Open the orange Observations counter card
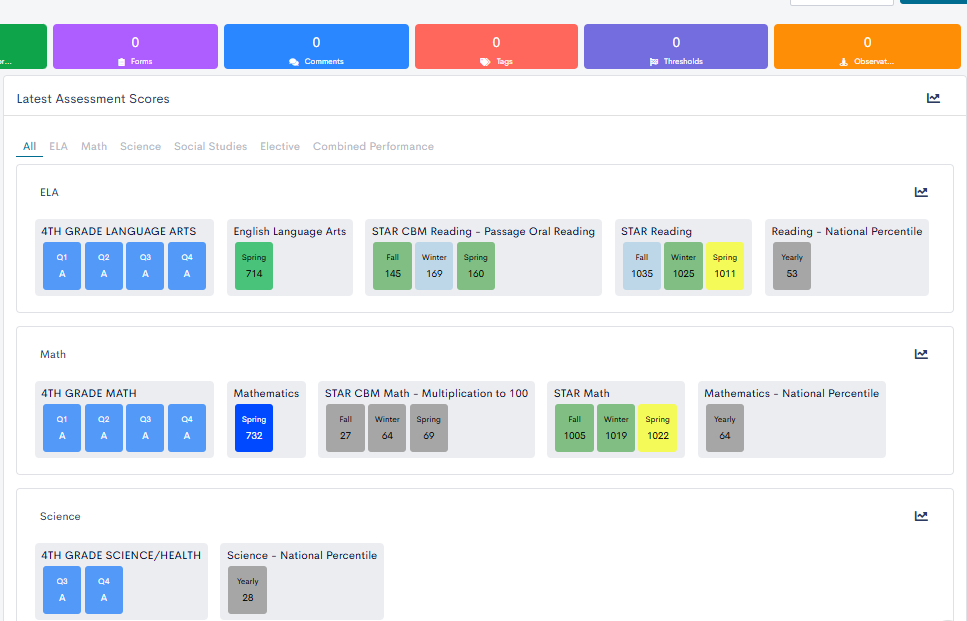Image resolution: width=967 pixels, height=621 pixels. tap(867, 46)
